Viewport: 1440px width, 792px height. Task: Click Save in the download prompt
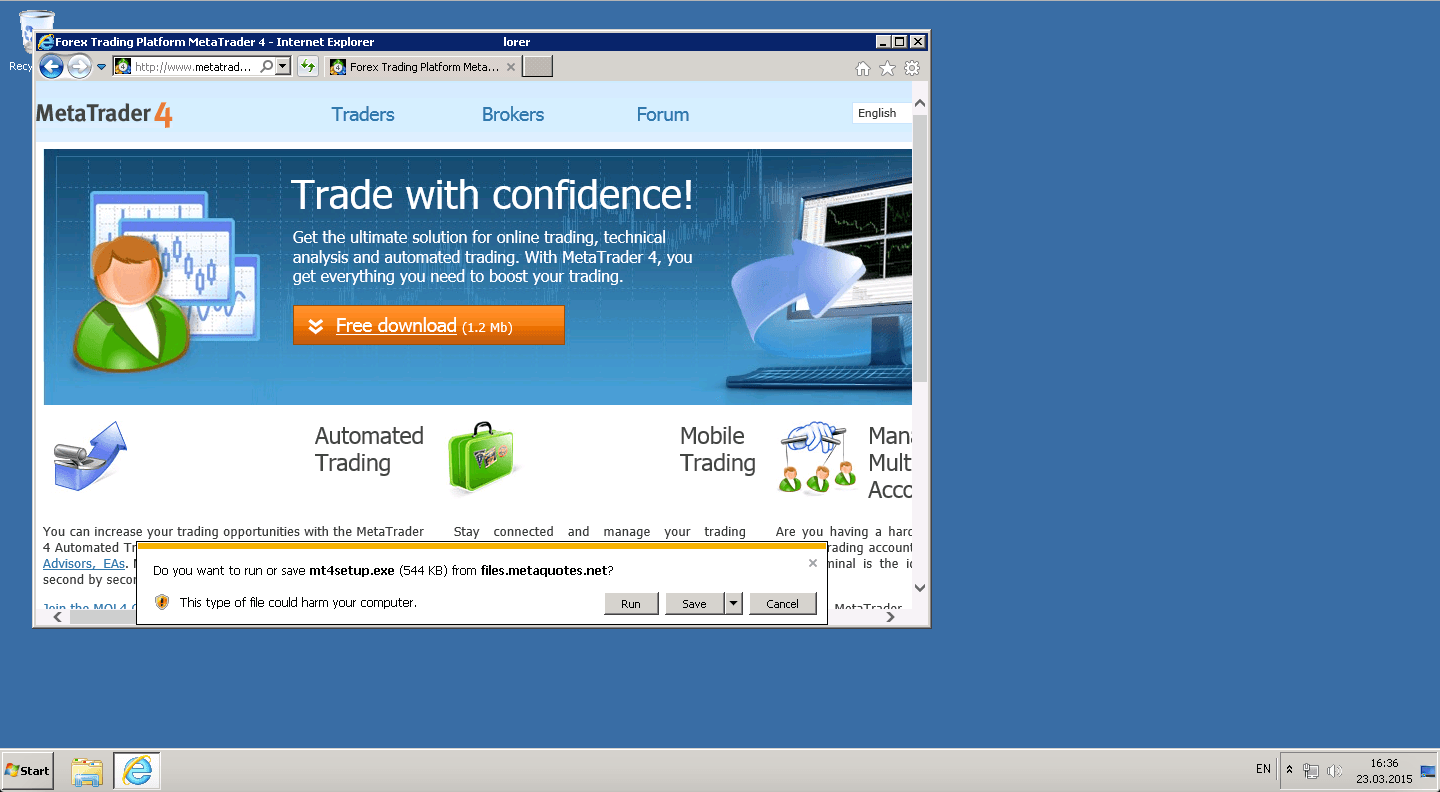coord(694,603)
